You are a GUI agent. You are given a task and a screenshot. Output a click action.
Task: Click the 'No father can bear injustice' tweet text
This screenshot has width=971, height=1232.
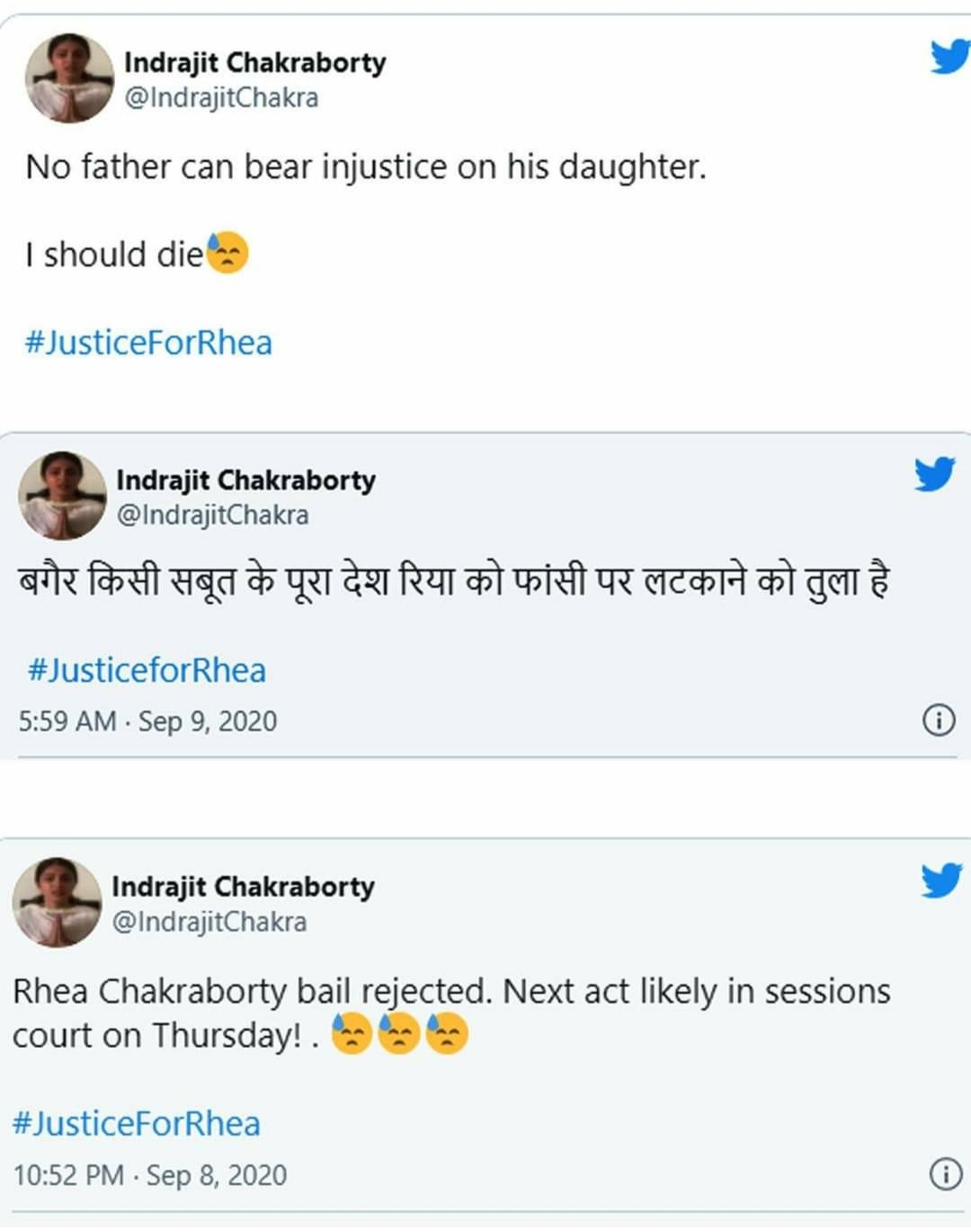[366, 167]
